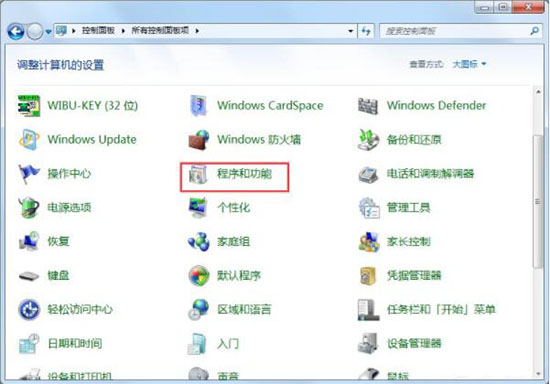
Task: Click the Back navigation button
Action: 16,32
